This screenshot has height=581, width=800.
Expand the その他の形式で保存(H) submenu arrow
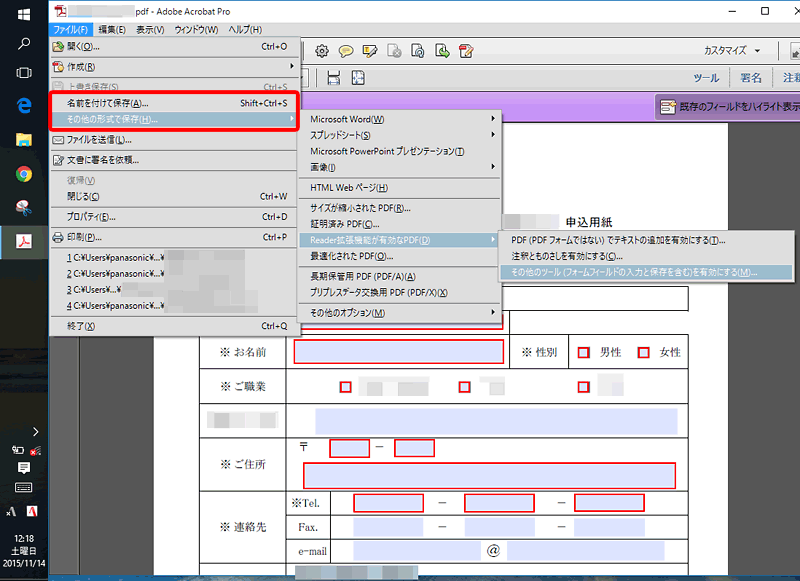pyautogui.click(x=292, y=119)
